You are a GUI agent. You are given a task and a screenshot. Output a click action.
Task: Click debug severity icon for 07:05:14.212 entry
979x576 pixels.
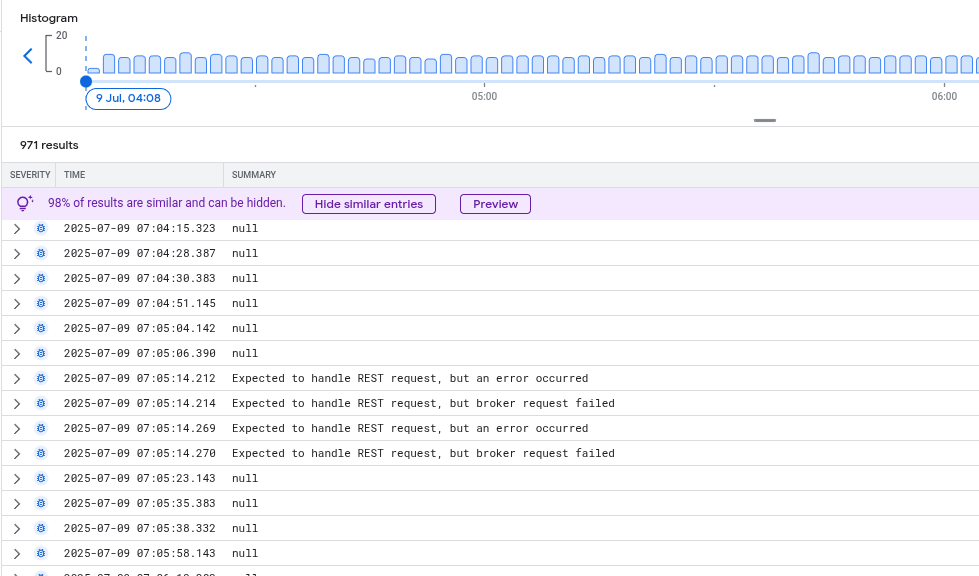tap(41, 378)
